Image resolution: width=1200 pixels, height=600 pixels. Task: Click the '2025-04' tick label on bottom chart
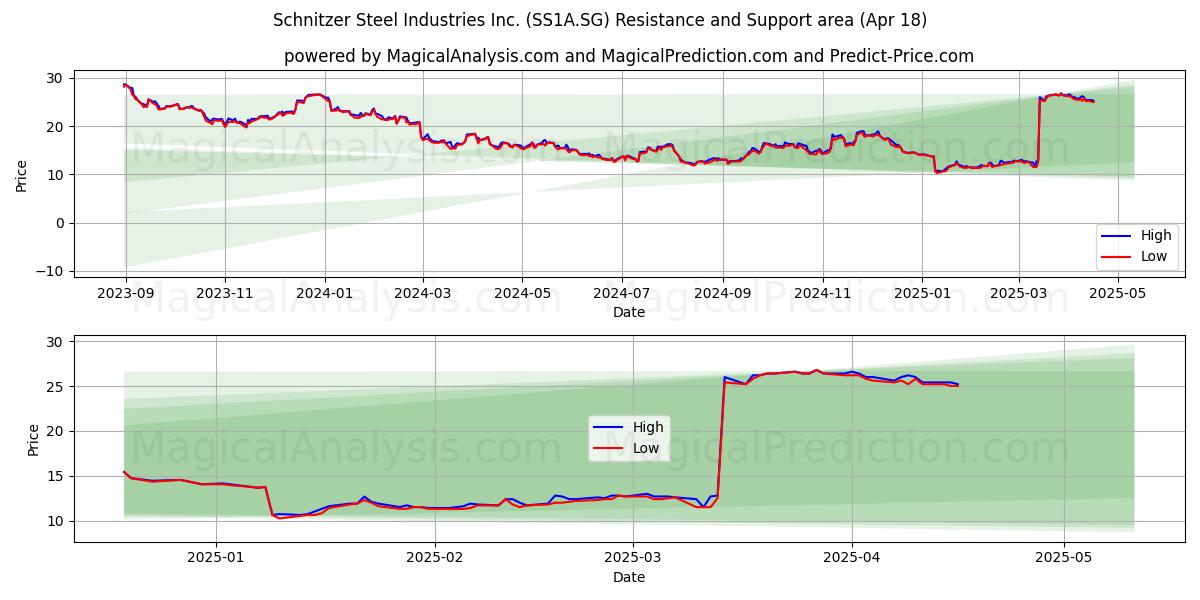click(x=853, y=558)
